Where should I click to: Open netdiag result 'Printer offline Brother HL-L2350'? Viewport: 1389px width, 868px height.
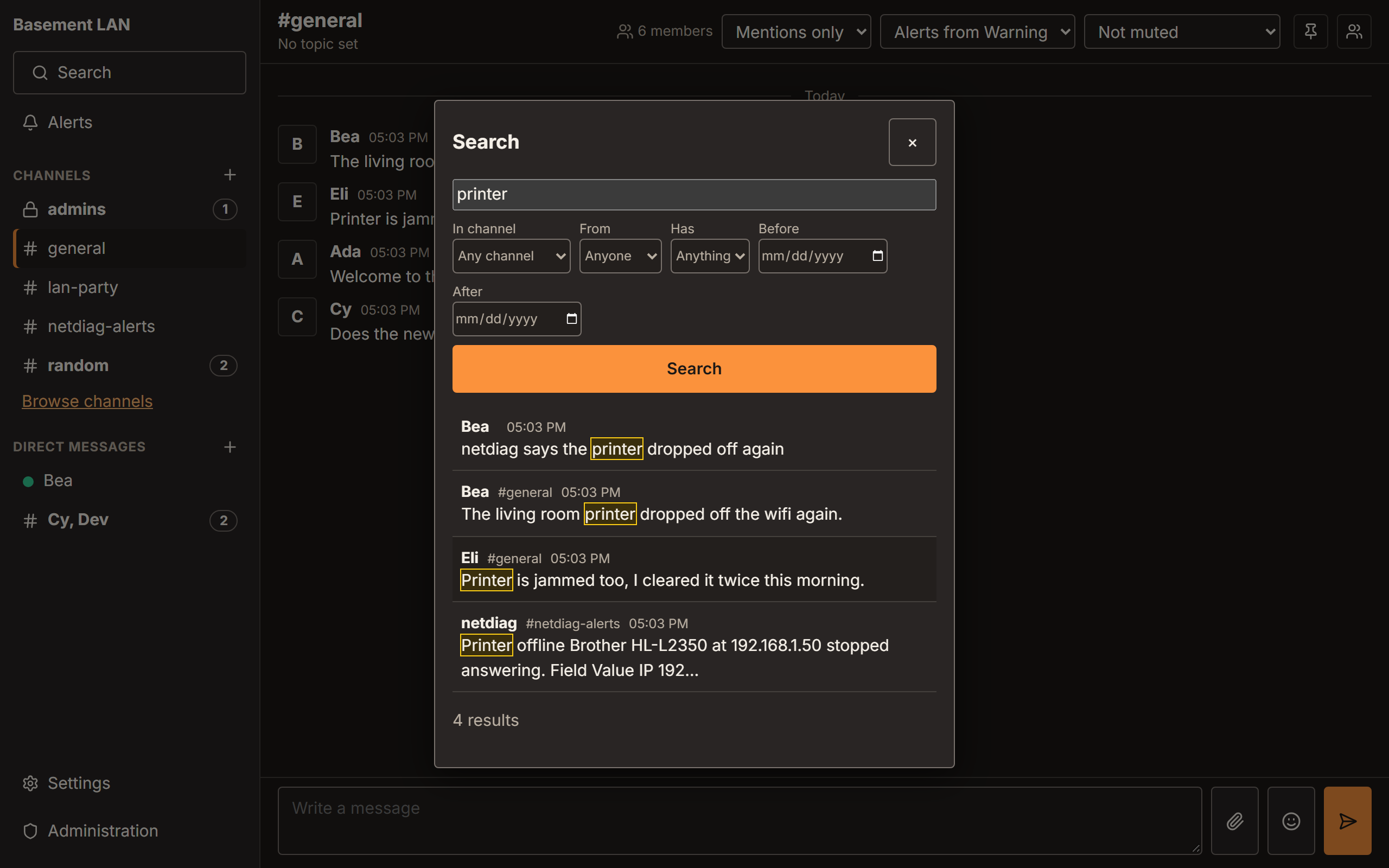tap(694, 647)
